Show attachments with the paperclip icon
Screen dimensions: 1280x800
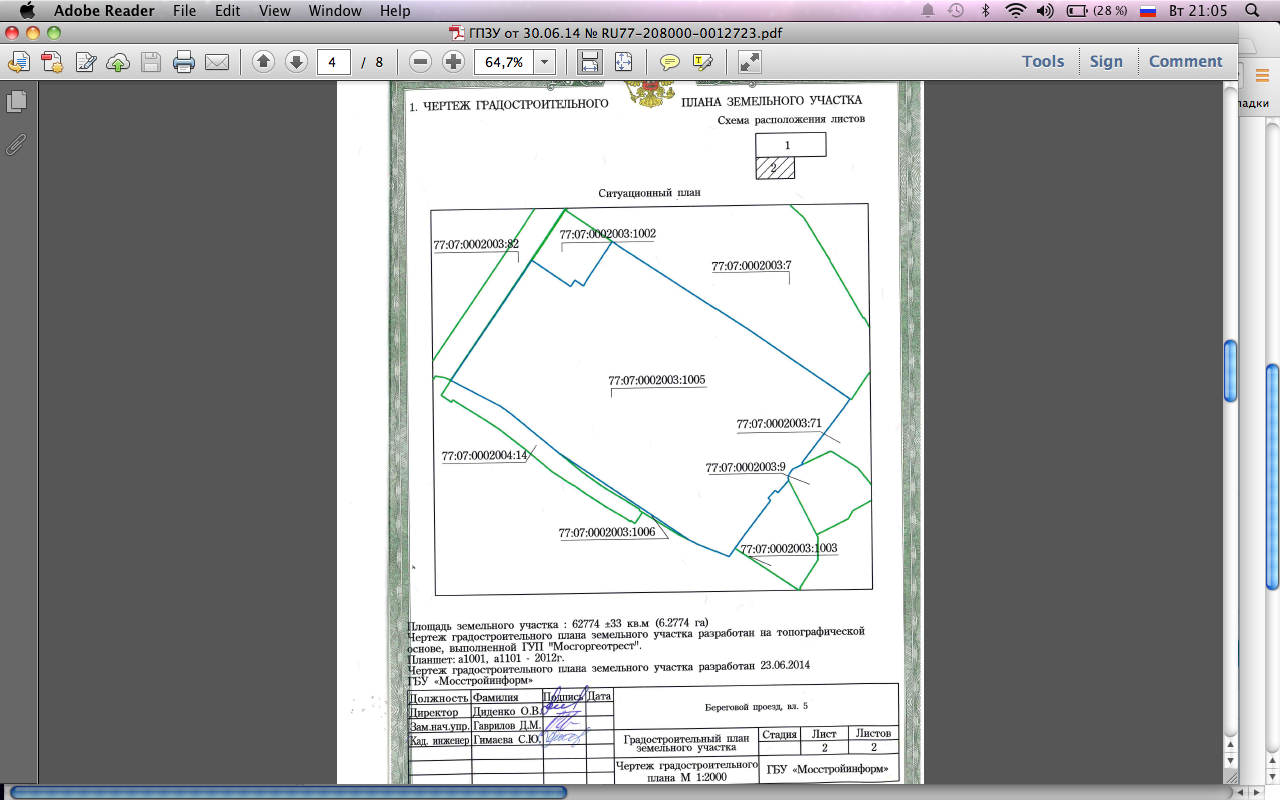pos(16,143)
